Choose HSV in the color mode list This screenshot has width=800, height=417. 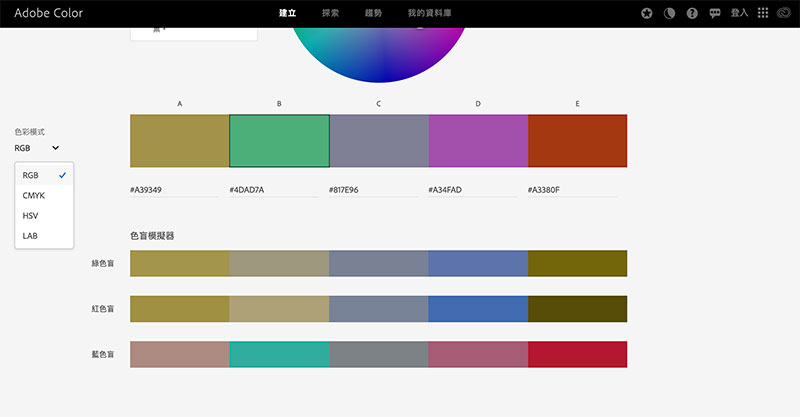pos(31,215)
